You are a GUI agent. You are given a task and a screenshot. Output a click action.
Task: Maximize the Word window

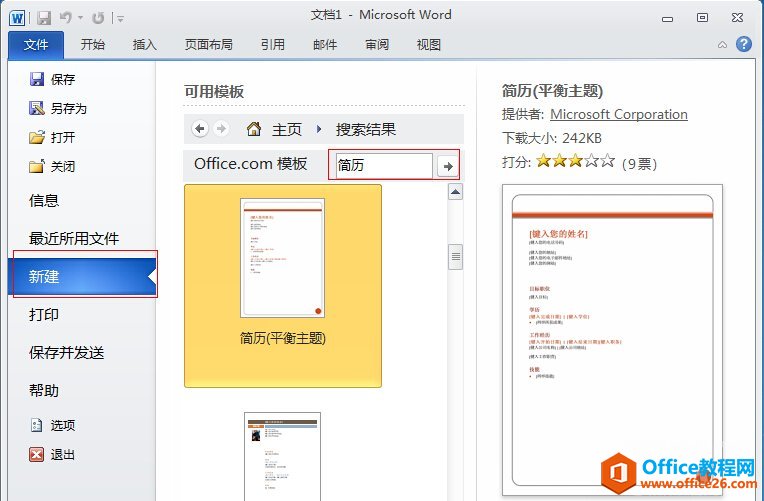[x=702, y=18]
